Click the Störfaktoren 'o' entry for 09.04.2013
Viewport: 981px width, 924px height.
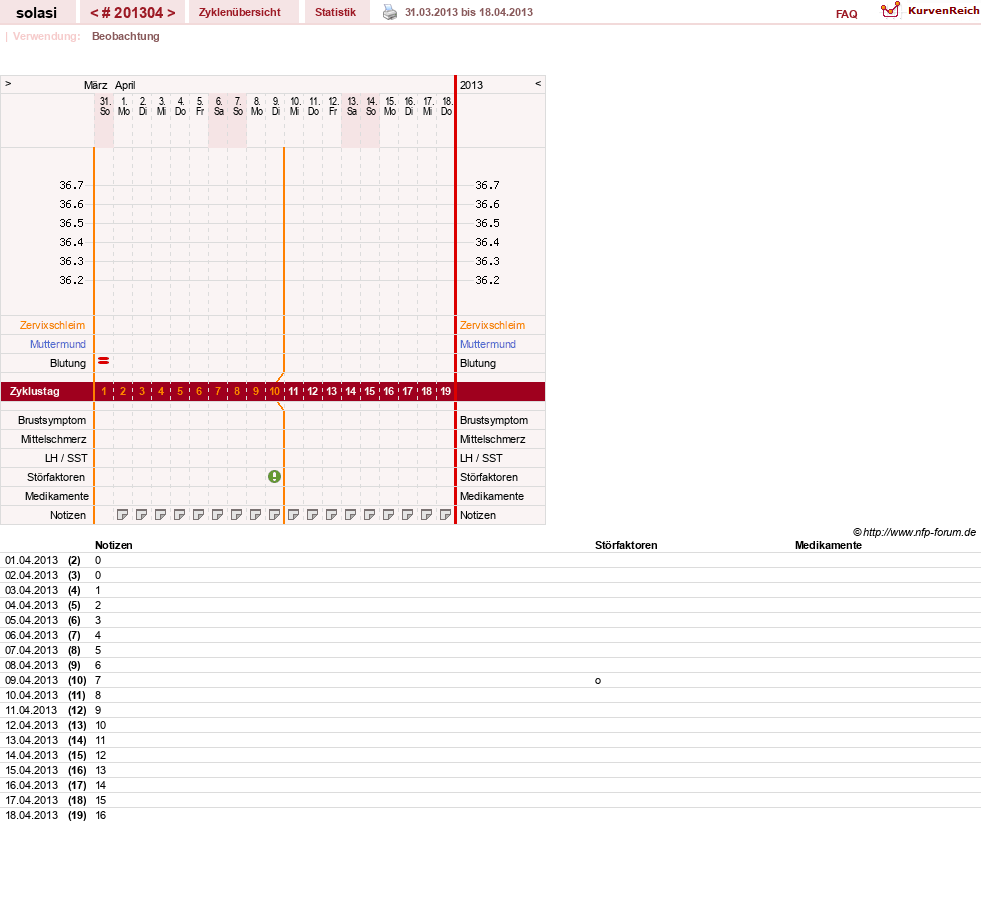[598, 681]
